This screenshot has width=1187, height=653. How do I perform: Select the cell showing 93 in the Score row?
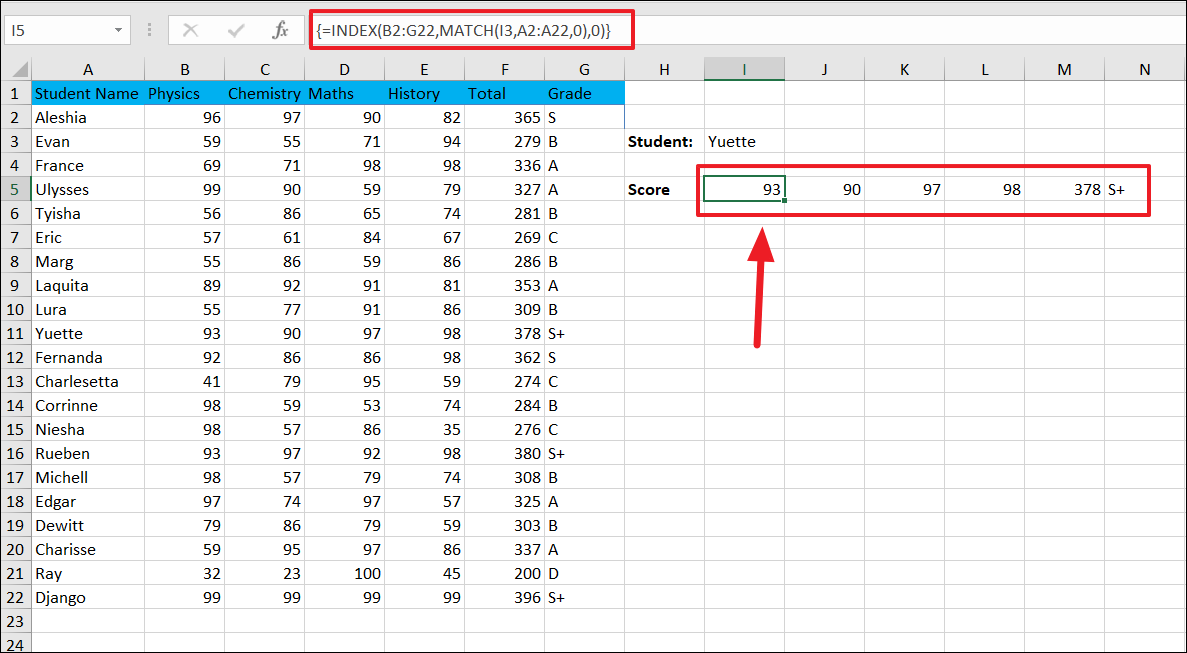(744, 189)
